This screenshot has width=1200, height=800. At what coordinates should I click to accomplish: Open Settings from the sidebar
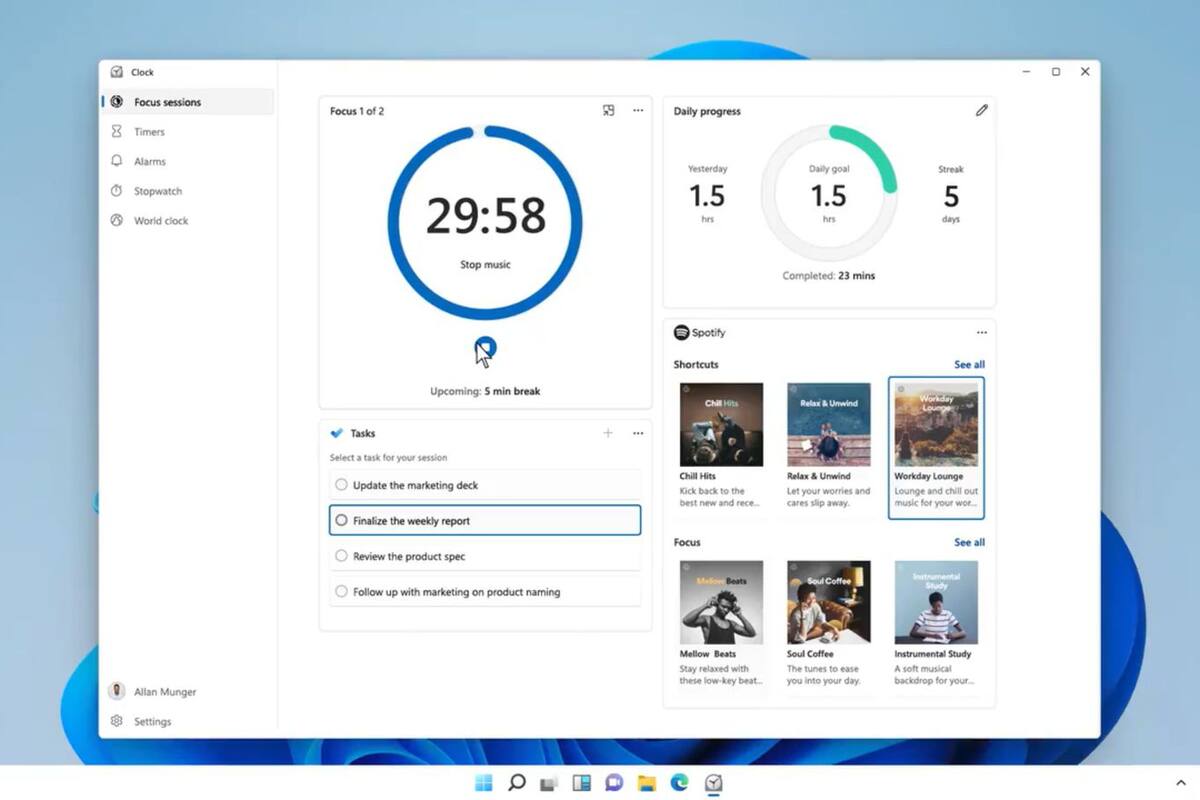153,721
